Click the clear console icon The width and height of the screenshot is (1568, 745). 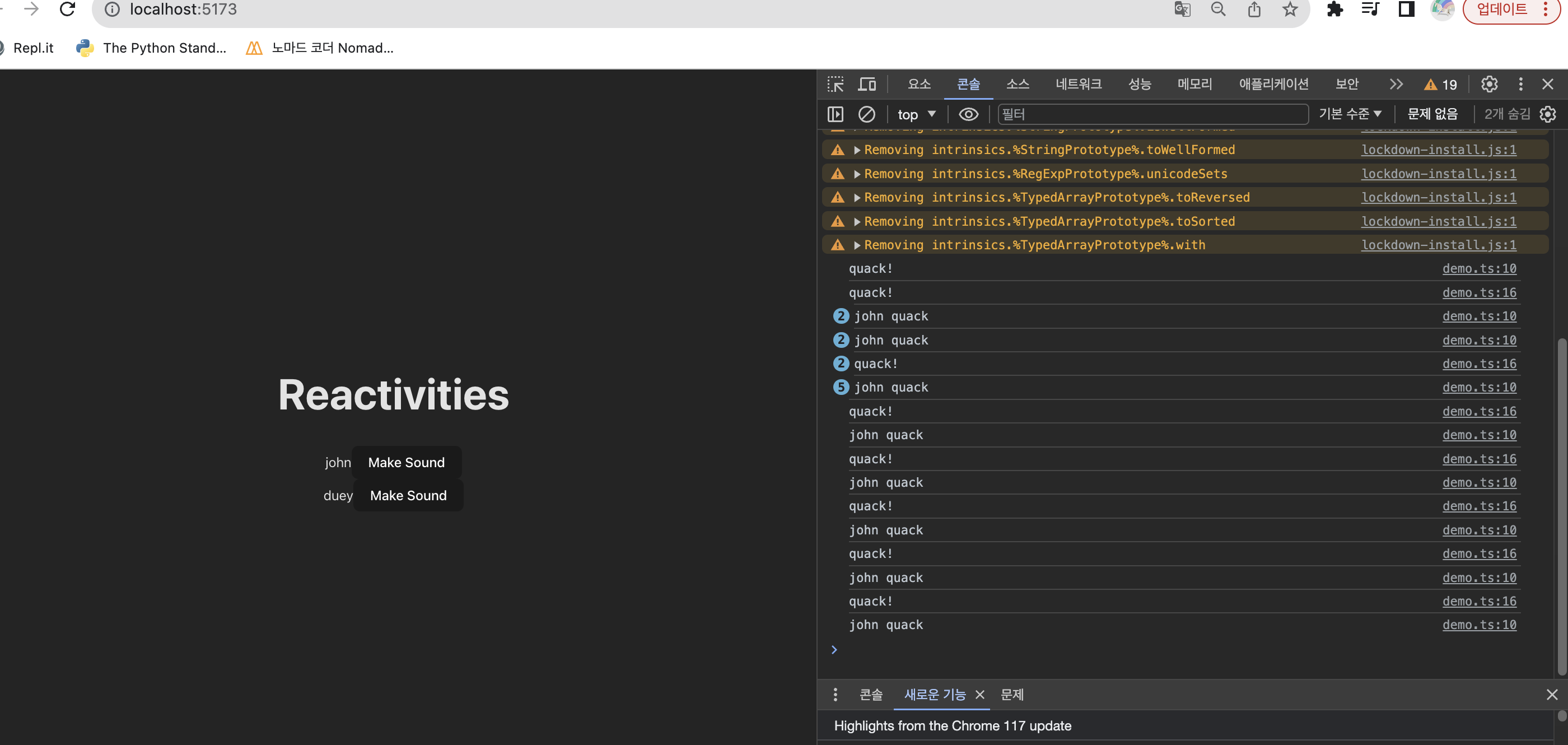866,114
